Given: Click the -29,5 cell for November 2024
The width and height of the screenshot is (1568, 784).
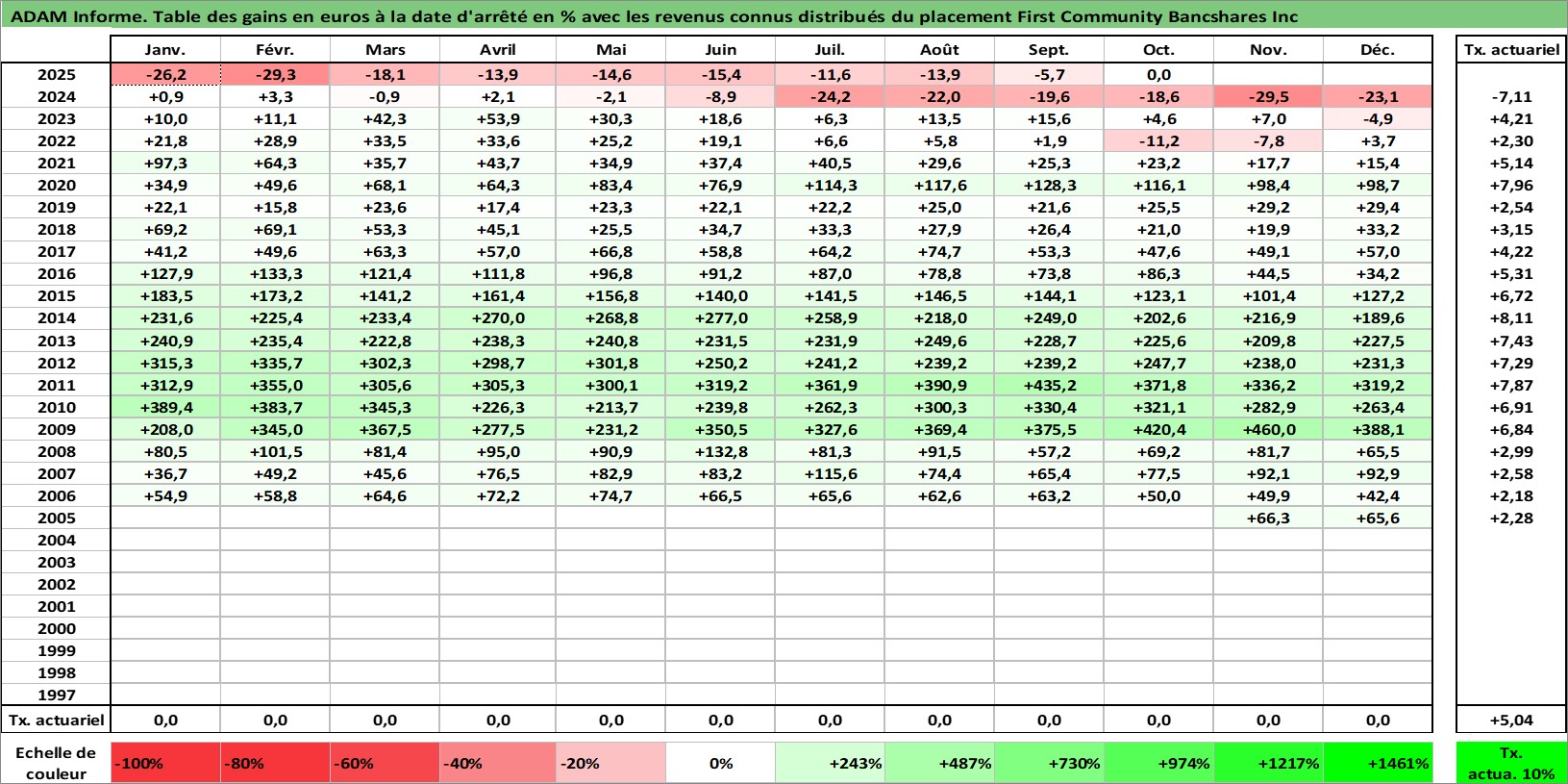Looking at the screenshot, I should point(1268,97).
